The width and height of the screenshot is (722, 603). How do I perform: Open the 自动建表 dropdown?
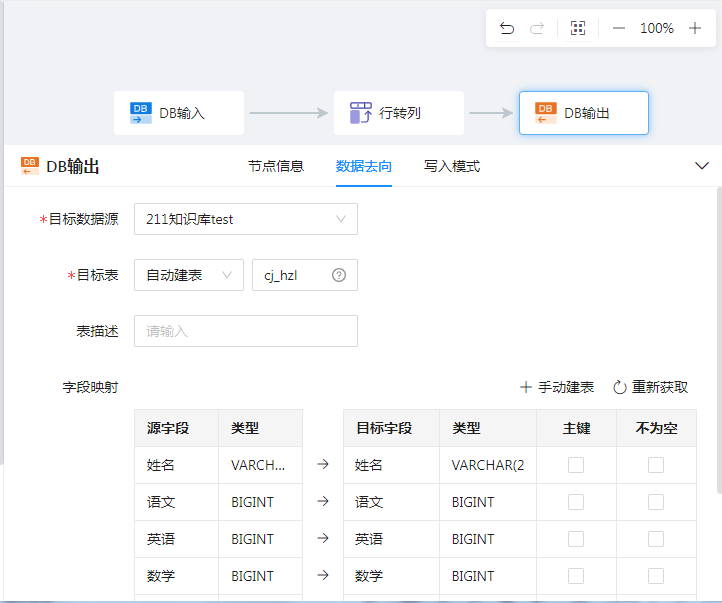(x=188, y=275)
